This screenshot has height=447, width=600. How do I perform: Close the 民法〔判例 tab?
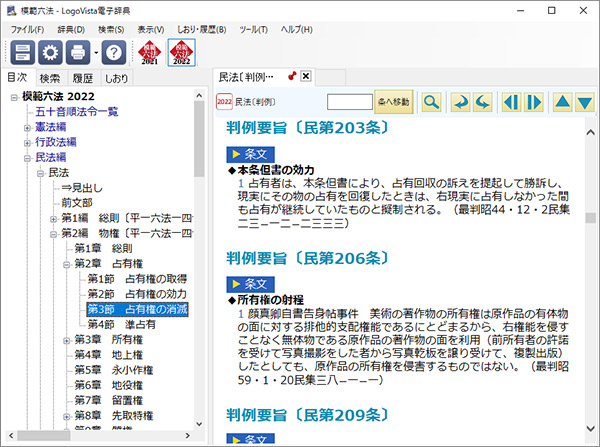point(306,76)
